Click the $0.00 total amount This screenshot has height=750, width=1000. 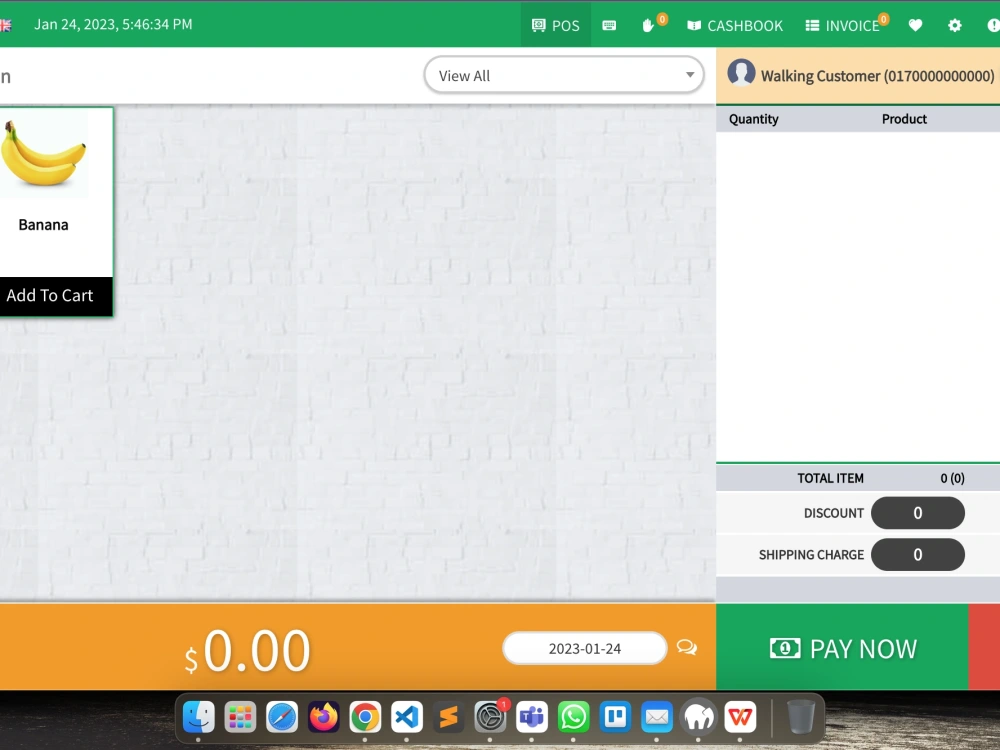pos(247,651)
